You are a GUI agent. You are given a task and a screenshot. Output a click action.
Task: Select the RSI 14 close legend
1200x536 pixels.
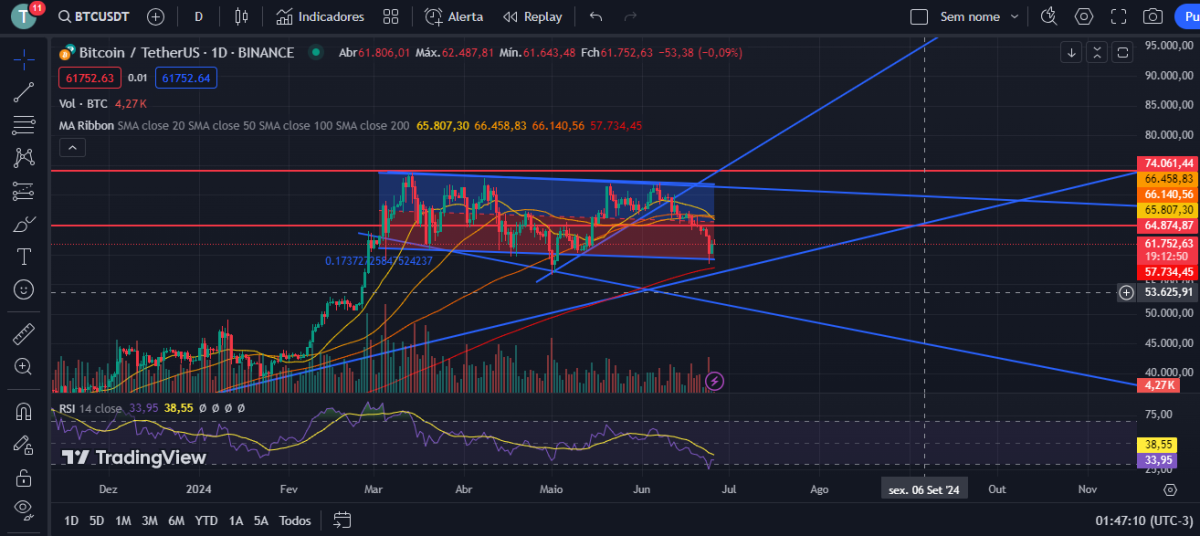click(x=90, y=408)
